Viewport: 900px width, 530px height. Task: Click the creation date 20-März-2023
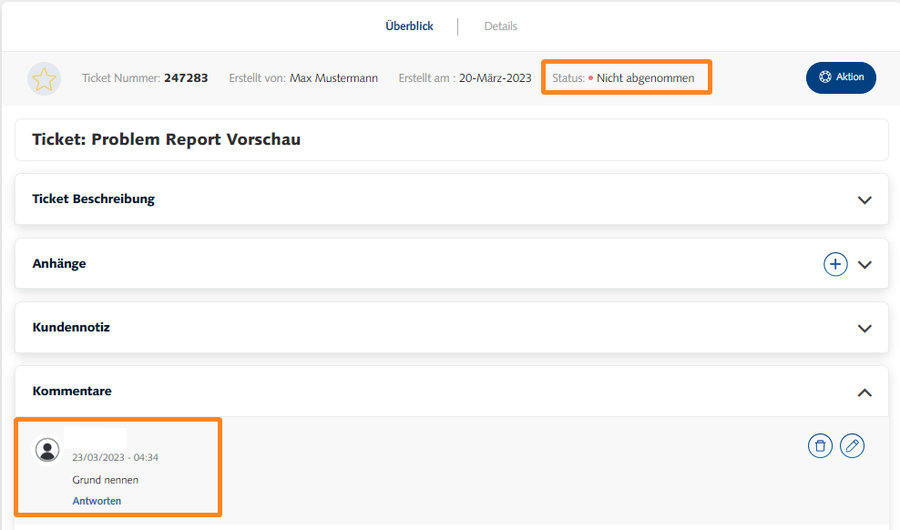495,78
